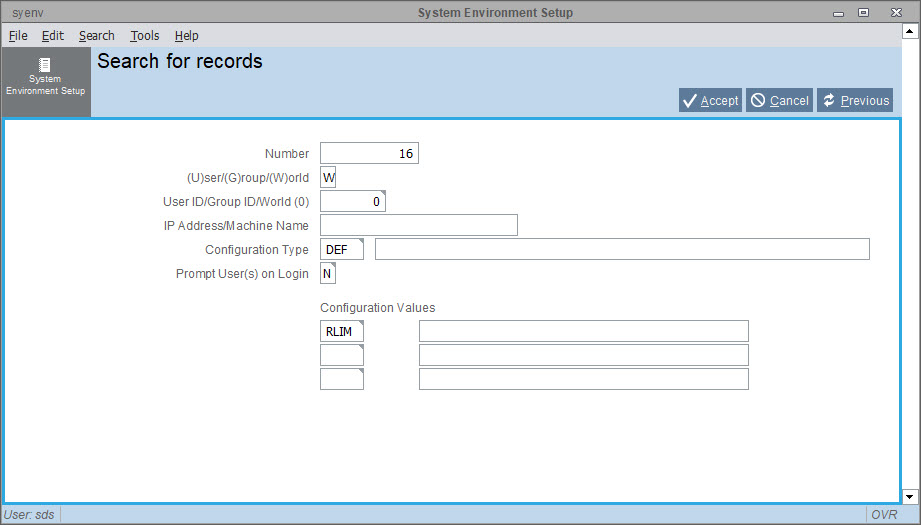
Task: Open the Help menu
Action: [x=187, y=36]
